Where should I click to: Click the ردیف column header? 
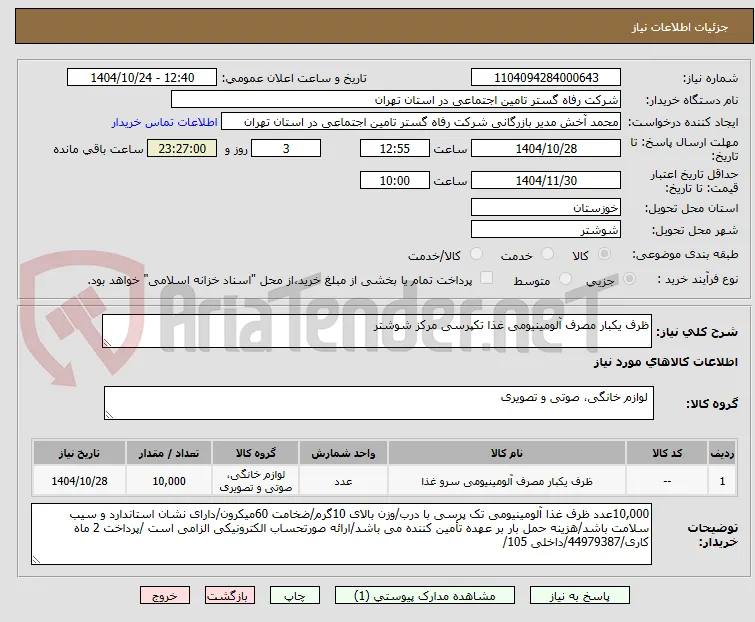(x=722, y=453)
